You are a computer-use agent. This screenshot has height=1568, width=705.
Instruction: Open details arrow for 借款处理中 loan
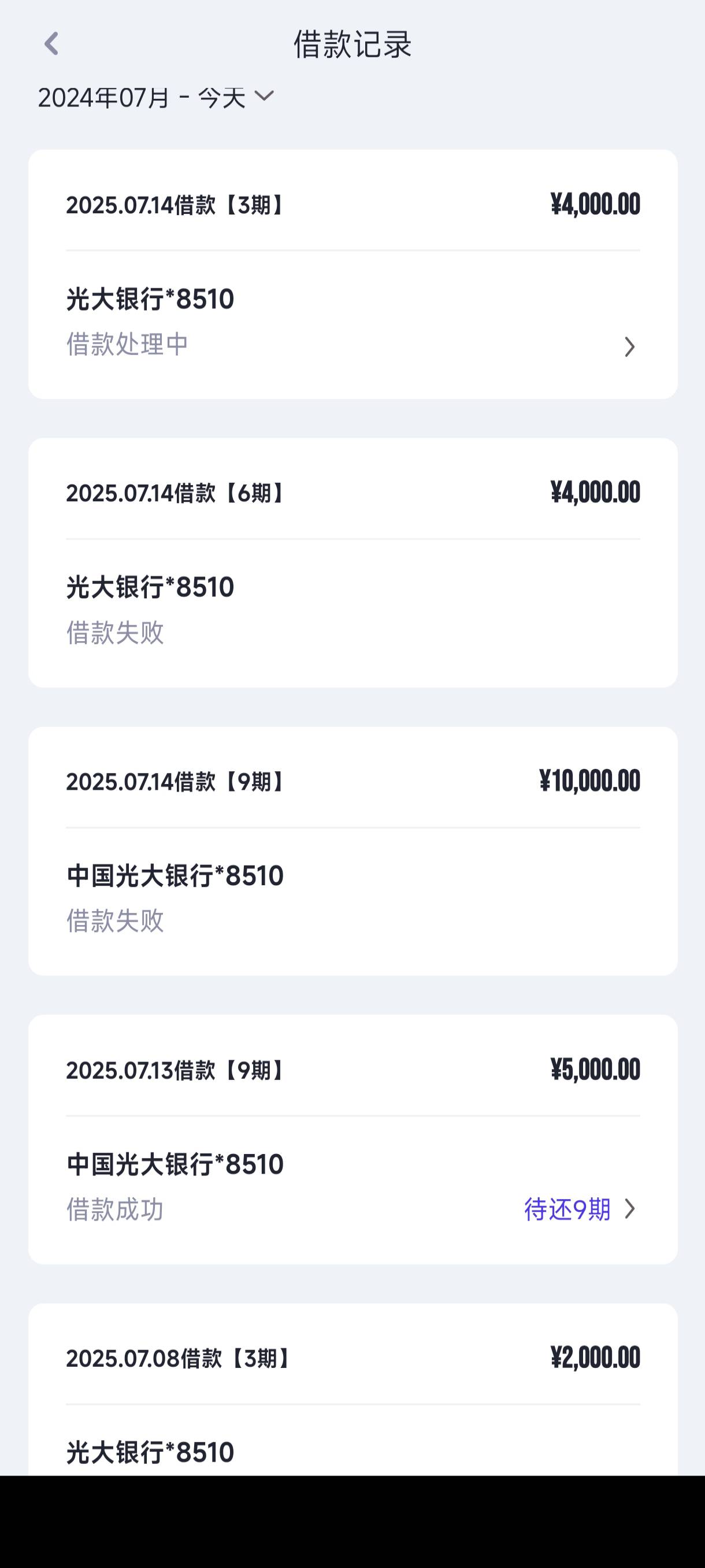629,347
